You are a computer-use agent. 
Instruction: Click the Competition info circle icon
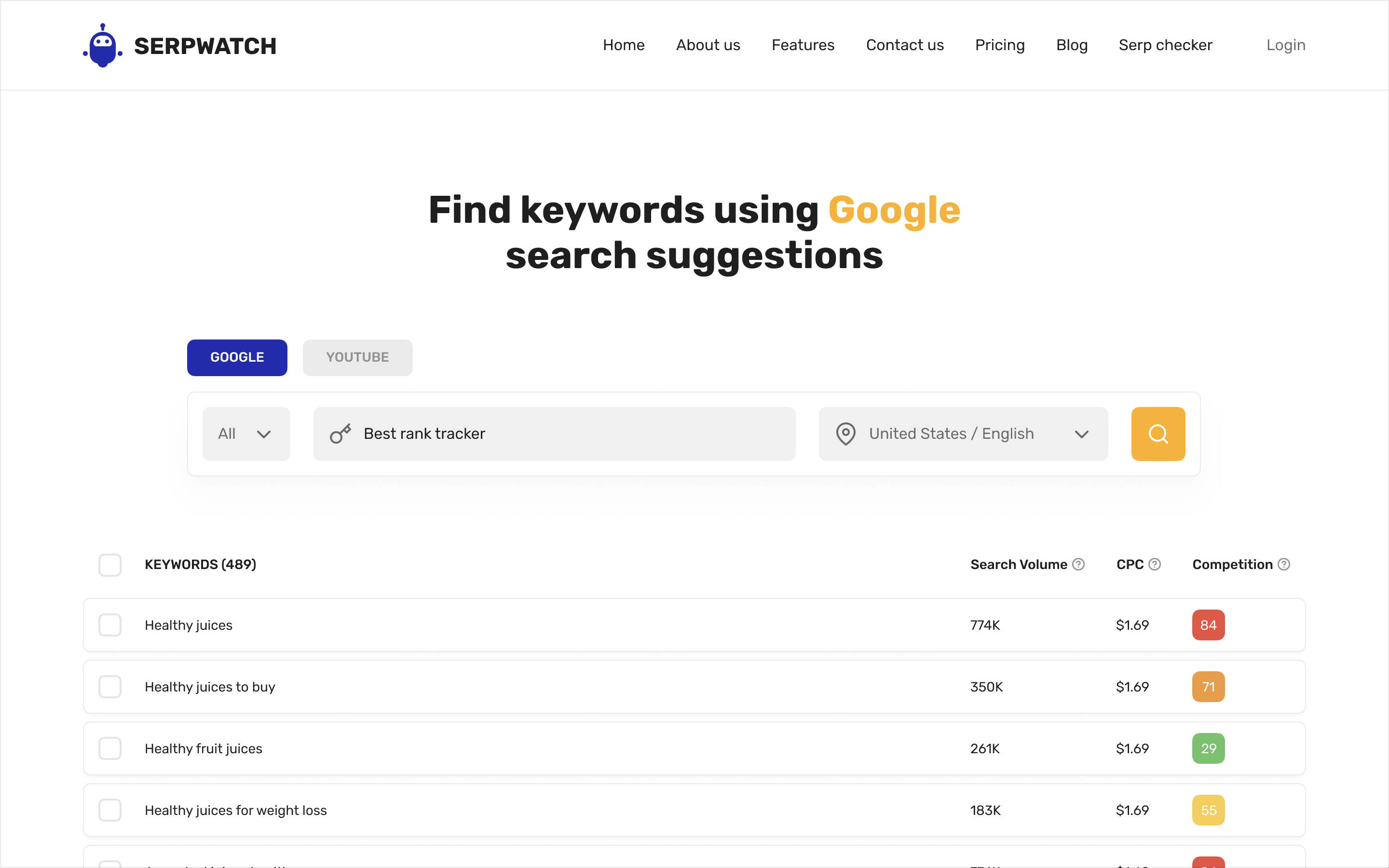click(x=1284, y=564)
